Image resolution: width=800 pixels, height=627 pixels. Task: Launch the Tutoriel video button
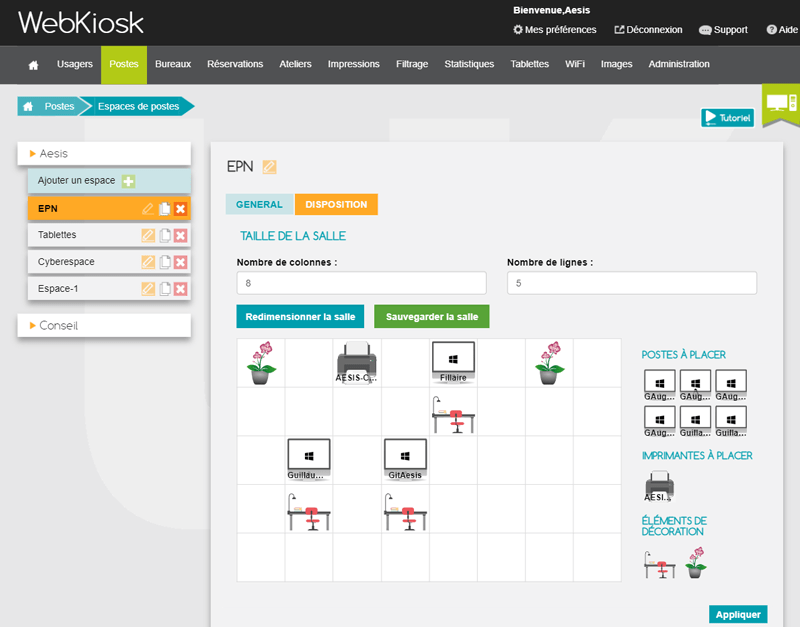point(728,118)
